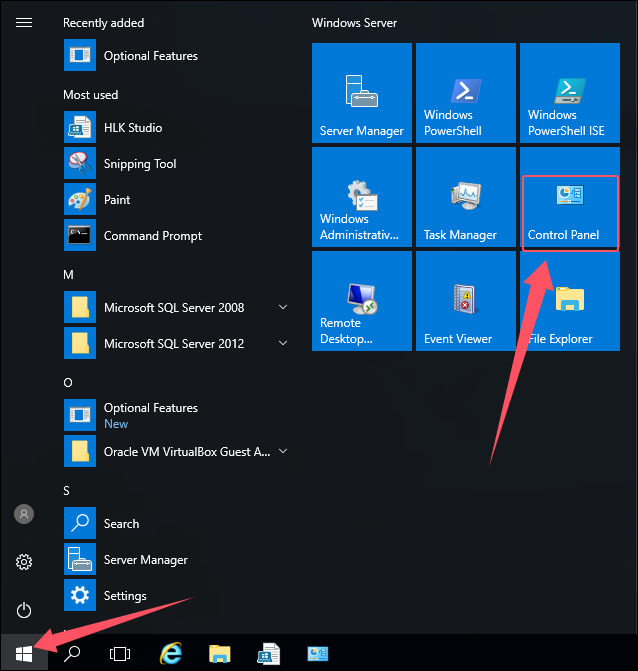
Task: Open the Server Manager tile
Action: tap(362, 93)
